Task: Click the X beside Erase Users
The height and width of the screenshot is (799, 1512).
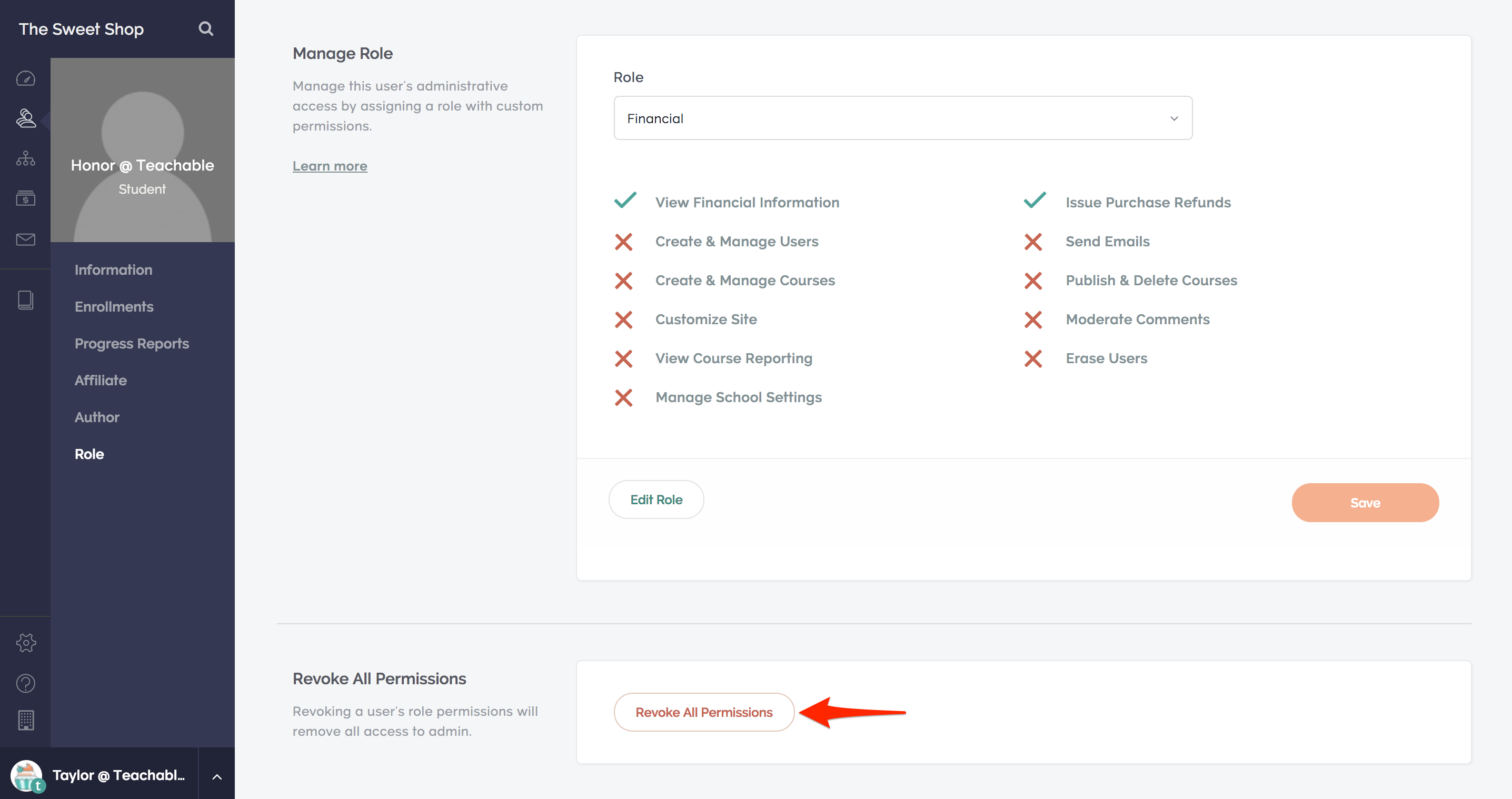Action: click(x=1033, y=358)
